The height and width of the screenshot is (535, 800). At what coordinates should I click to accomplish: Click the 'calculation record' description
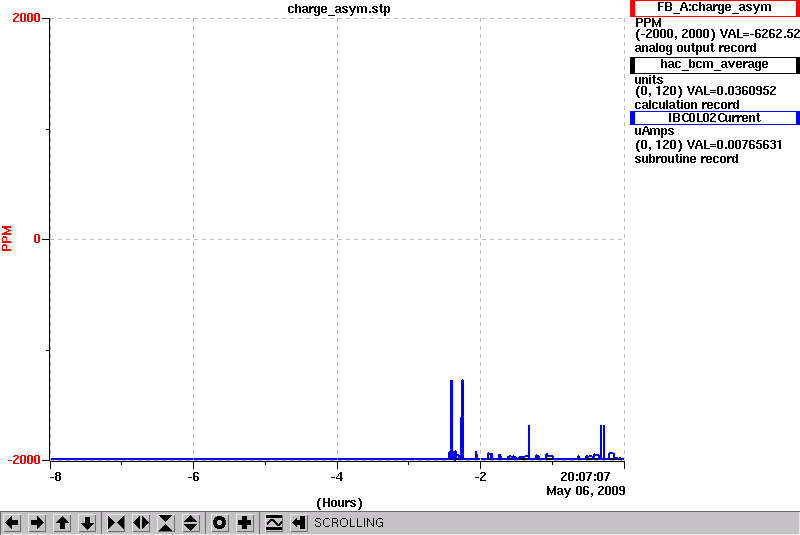(x=687, y=105)
